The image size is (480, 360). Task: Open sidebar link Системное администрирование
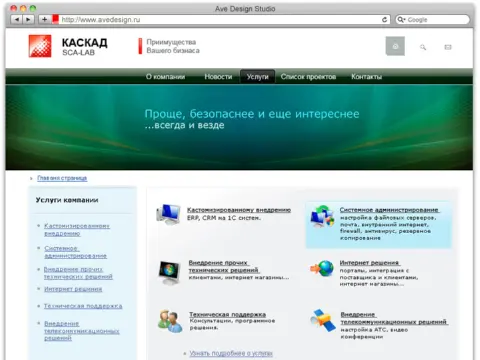tap(76, 252)
